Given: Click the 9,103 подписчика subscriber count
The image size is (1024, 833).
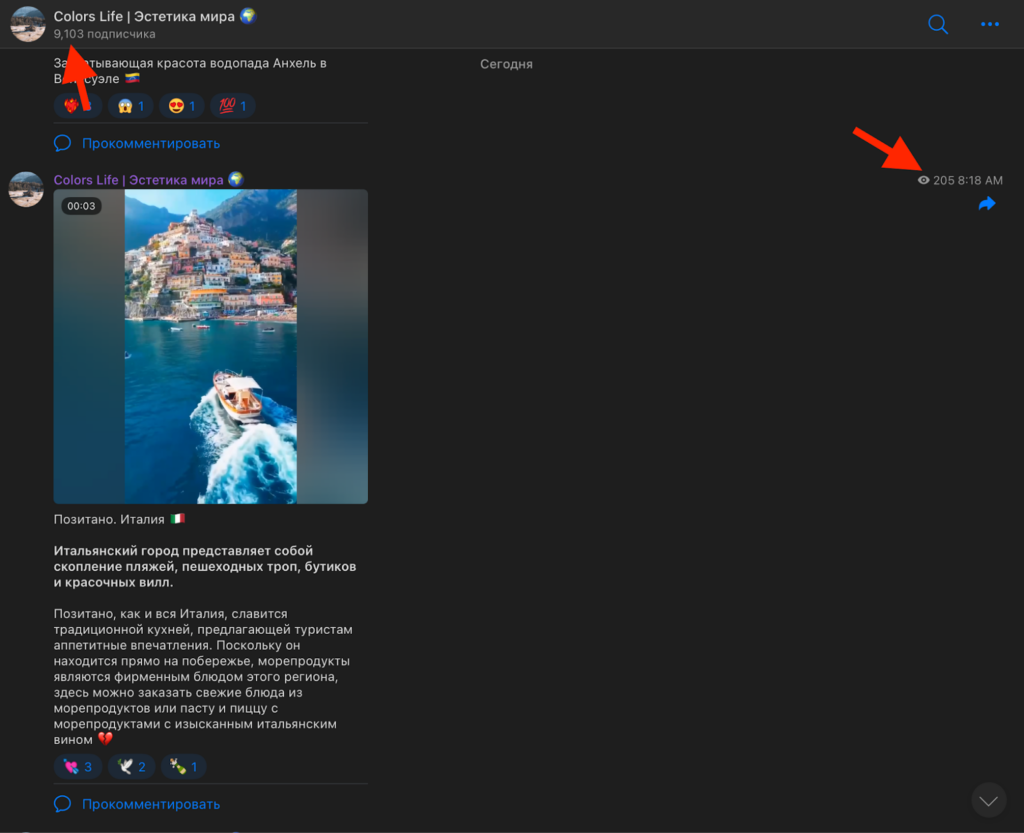Looking at the screenshot, I should [104, 34].
